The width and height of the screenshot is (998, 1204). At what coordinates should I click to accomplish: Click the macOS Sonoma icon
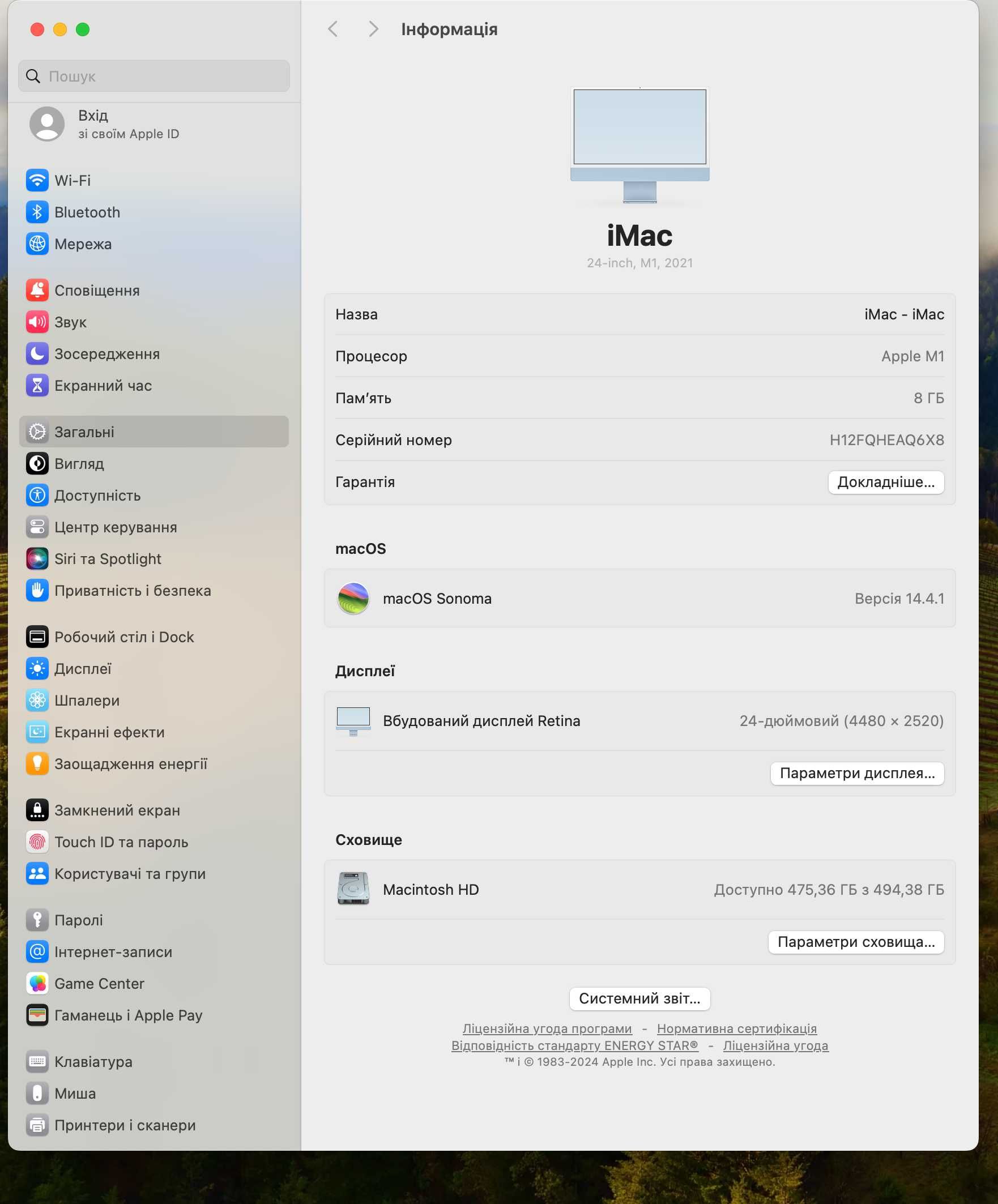pos(353,599)
